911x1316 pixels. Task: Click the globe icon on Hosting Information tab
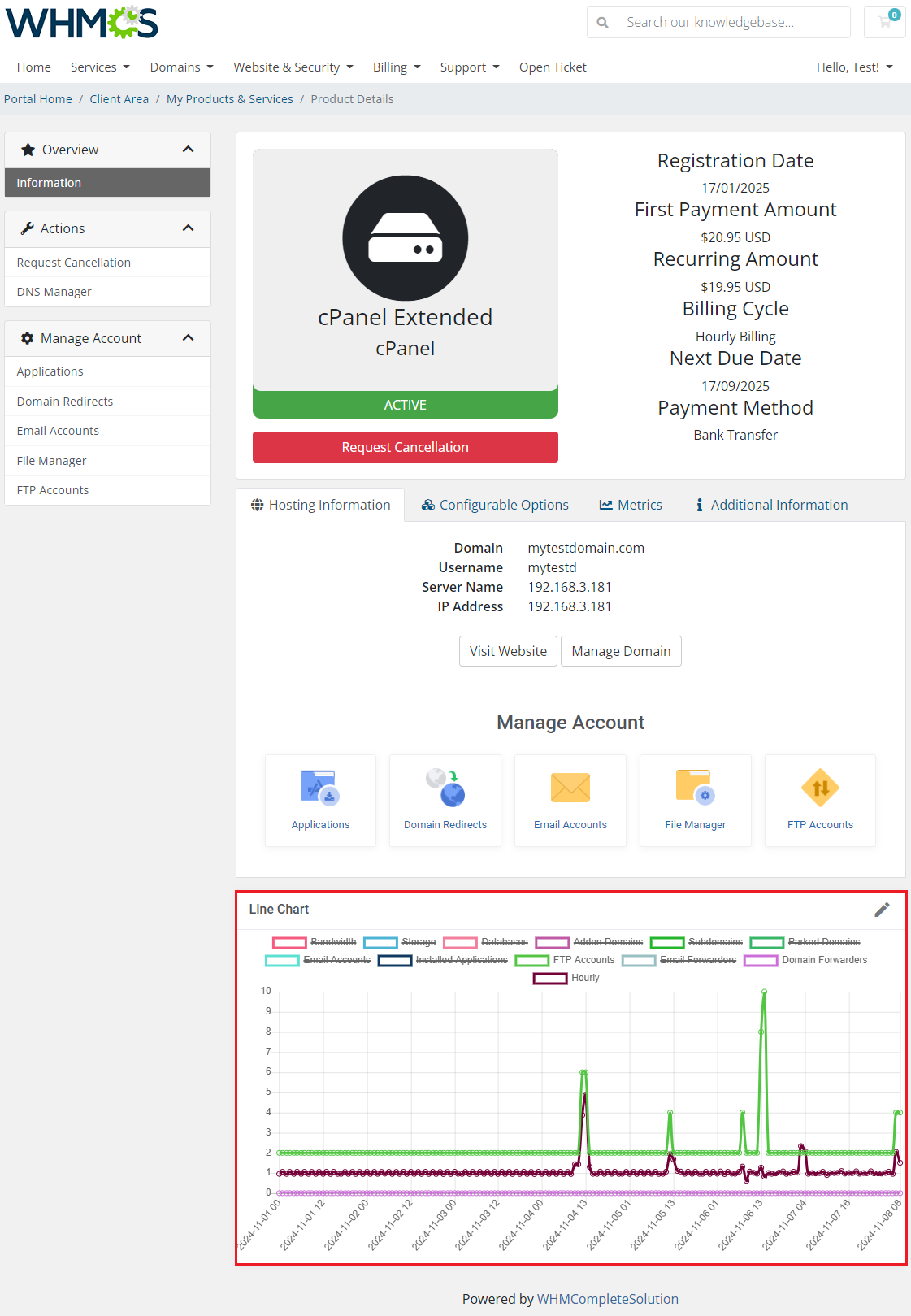pos(257,505)
